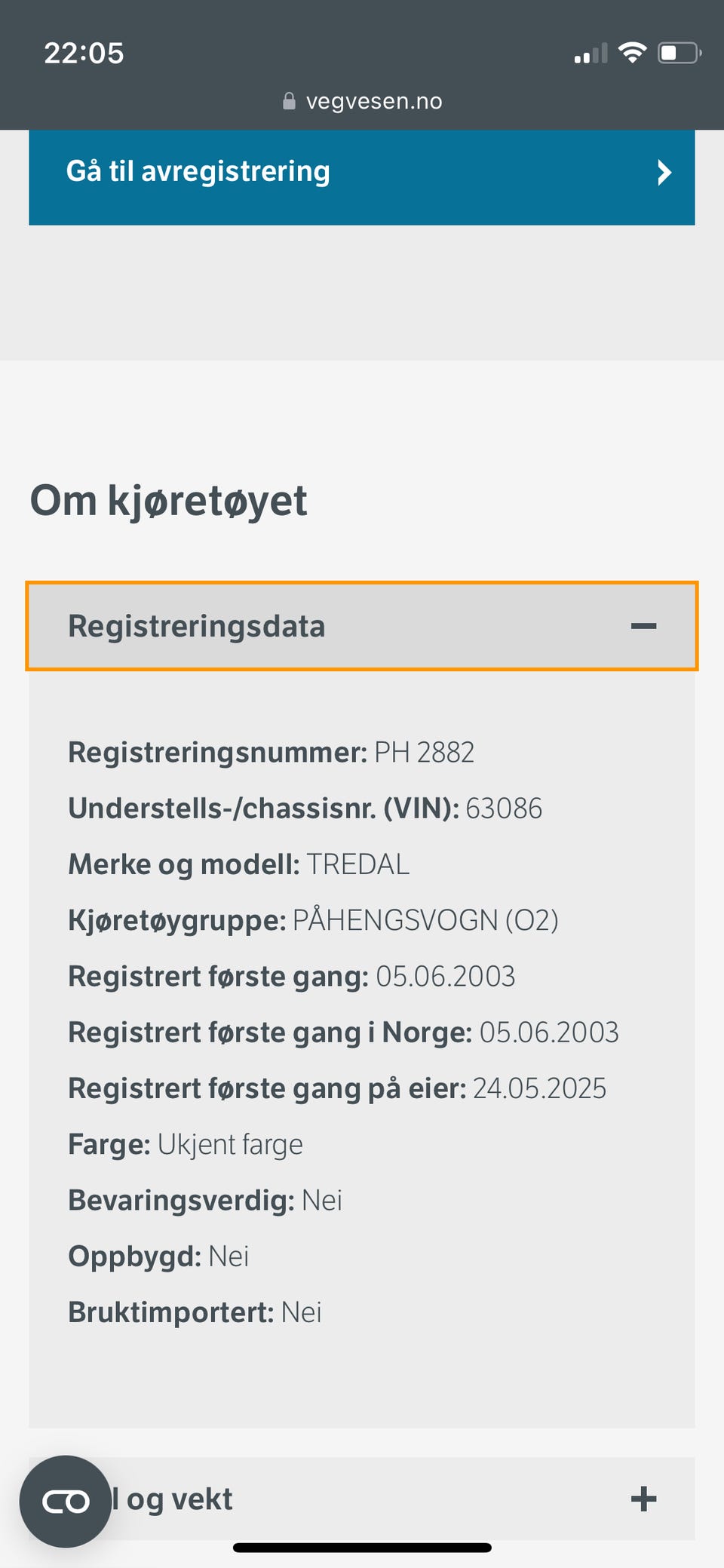Tap the Merke og modell value TREDAL
The image size is (724, 1568).
tap(357, 864)
